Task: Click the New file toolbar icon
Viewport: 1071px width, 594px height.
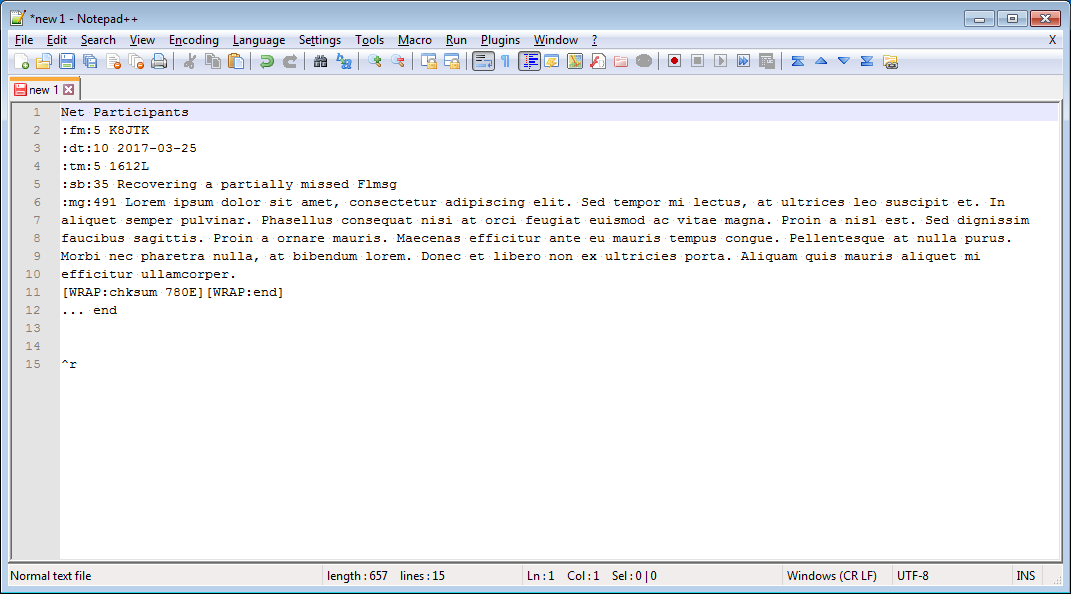Action: point(21,61)
